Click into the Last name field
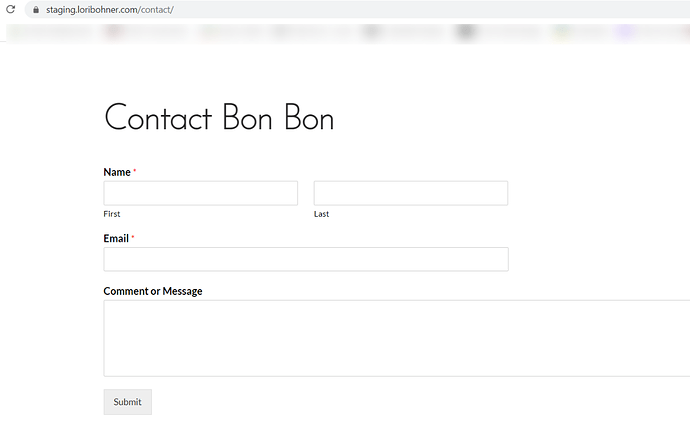The height and width of the screenshot is (446, 690). pos(410,193)
